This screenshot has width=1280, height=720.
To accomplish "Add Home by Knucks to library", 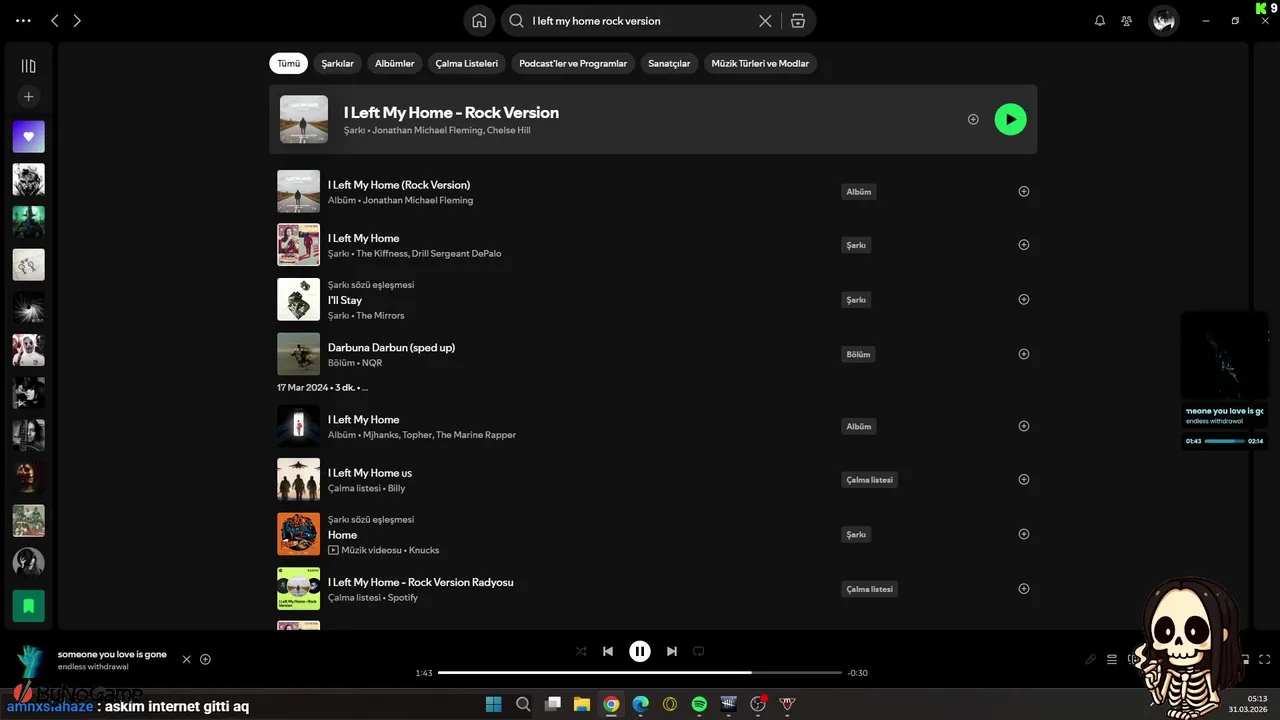I will (1023, 534).
